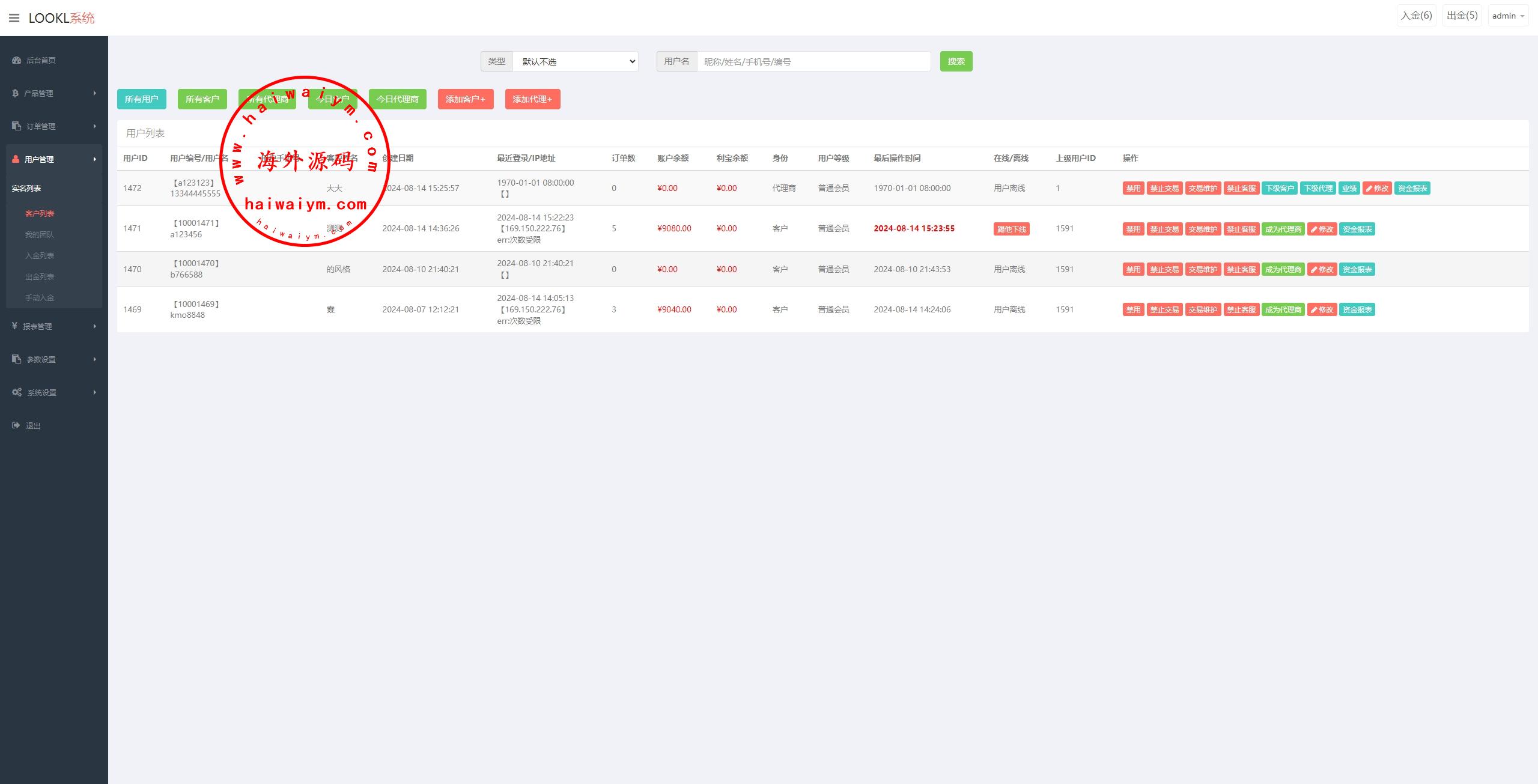Click the dashboard icon for 后台首页
This screenshot has width=1538, height=784.
coord(16,60)
